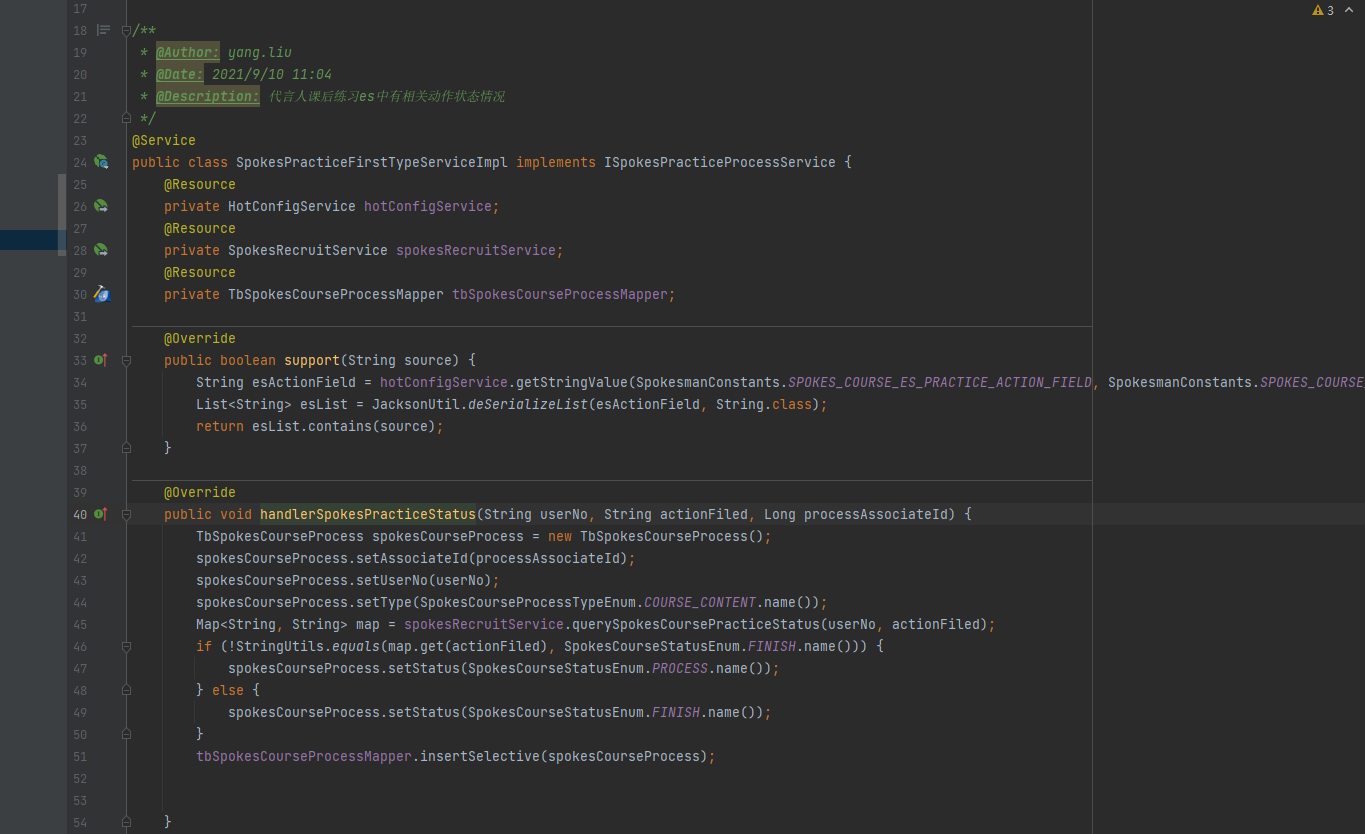Image resolution: width=1365 pixels, height=834 pixels.
Task: Click fold end marker at line 54
Action: 126,822
